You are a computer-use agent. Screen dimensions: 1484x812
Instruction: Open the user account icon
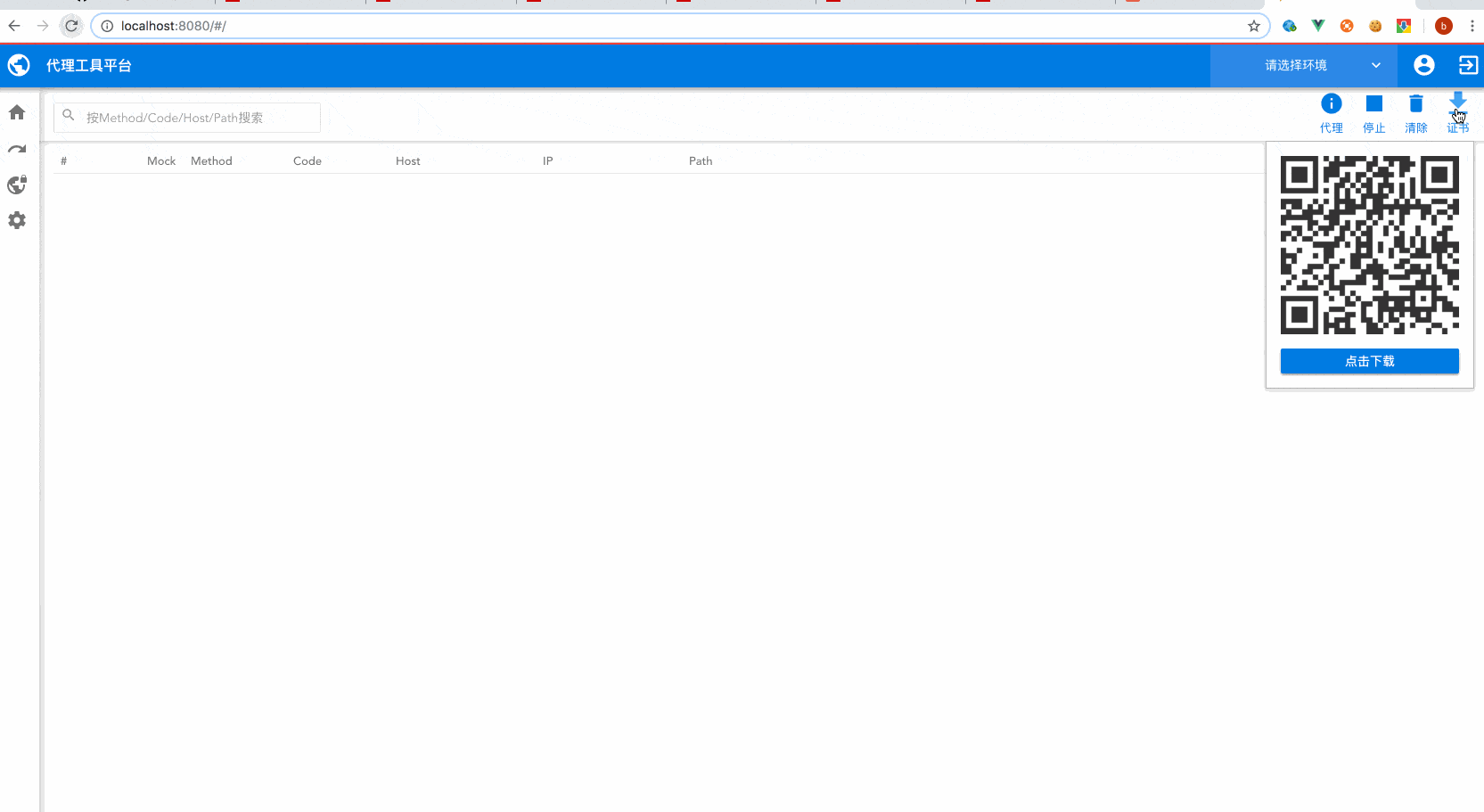pyautogui.click(x=1424, y=65)
